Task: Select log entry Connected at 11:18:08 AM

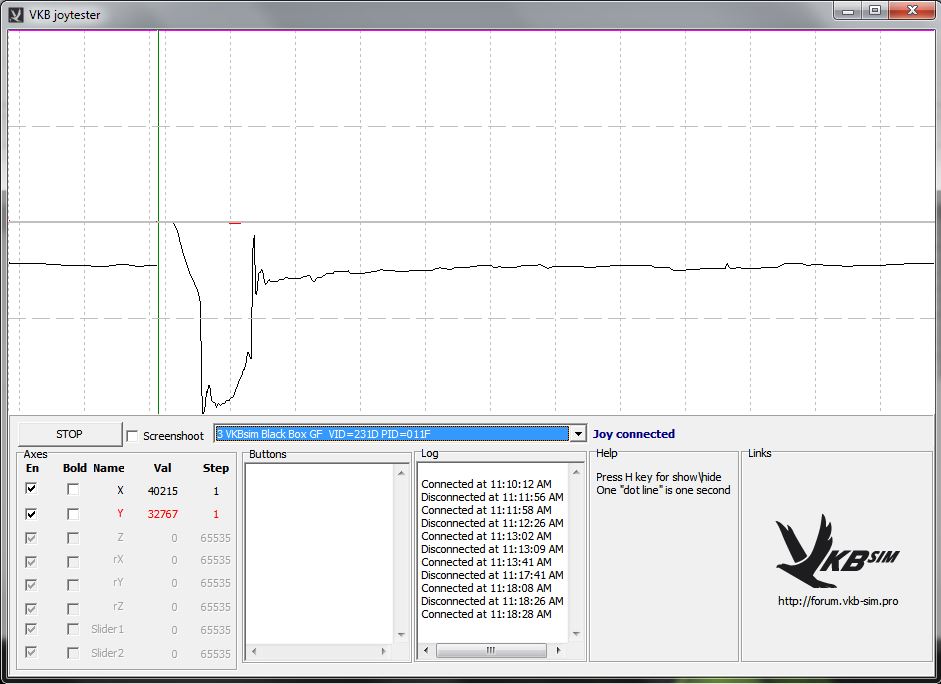Action: (x=486, y=588)
